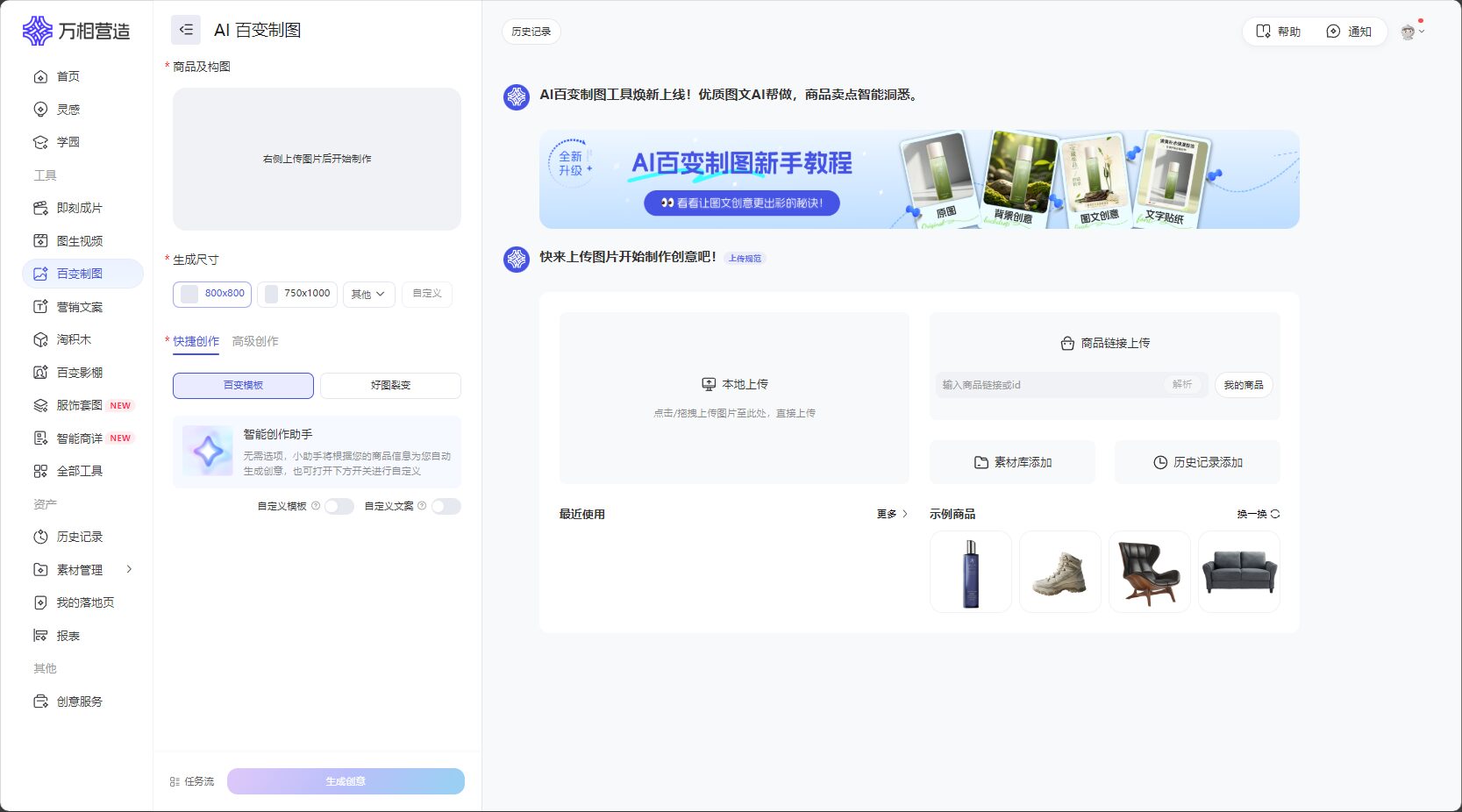This screenshot has width=1462, height=812.
Task: Toggle 自定义文案 switch
Action: 446,507
